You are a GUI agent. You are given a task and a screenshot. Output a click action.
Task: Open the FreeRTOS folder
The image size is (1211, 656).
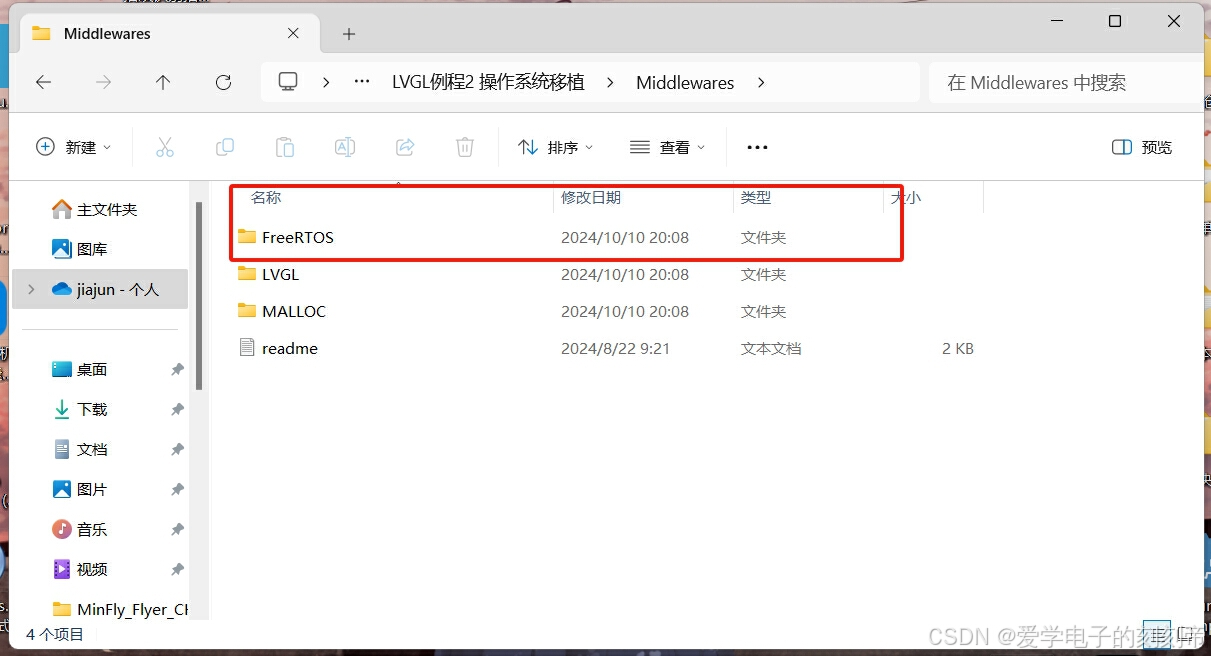coord(298,237)
